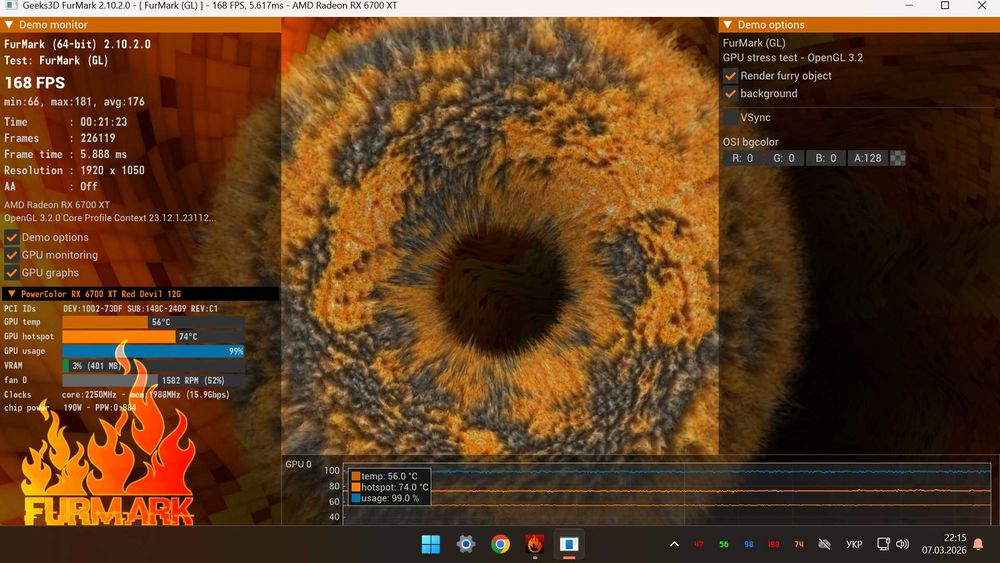Click the hotspot: 74.0 °C graph legend
The image size is (1000, 563).
point(390,487)
